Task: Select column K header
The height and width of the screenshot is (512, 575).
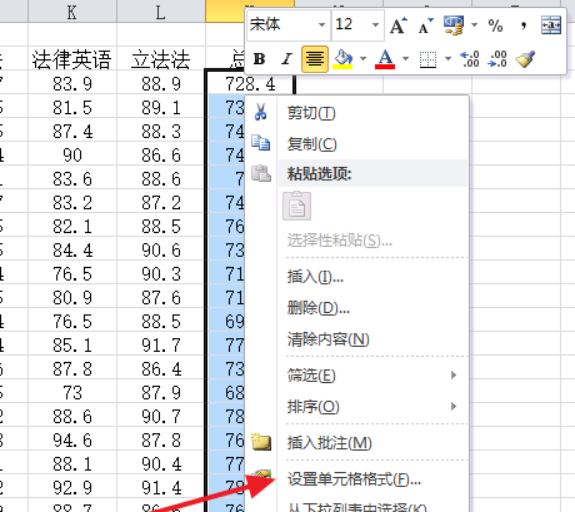Action: point(72,12)
